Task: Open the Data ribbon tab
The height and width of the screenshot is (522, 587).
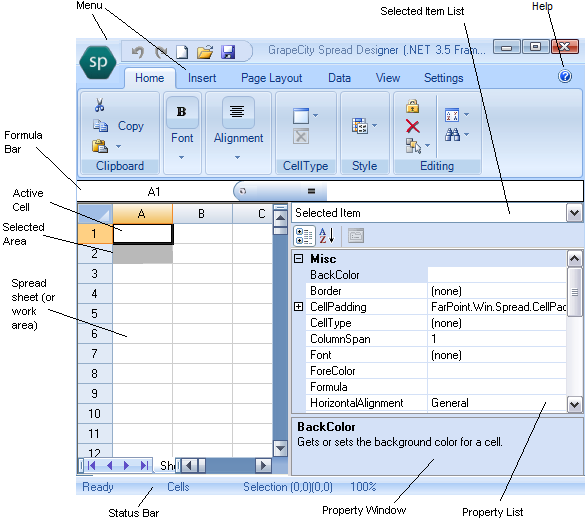Action: pos(339,78)
